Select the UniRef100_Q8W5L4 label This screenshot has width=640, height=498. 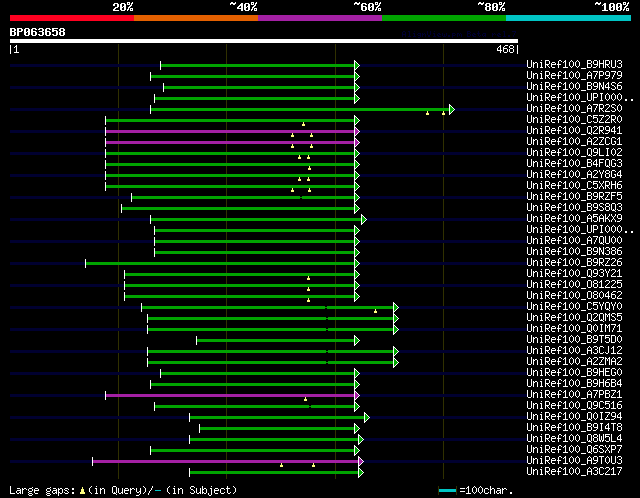[x=574, y=439]
